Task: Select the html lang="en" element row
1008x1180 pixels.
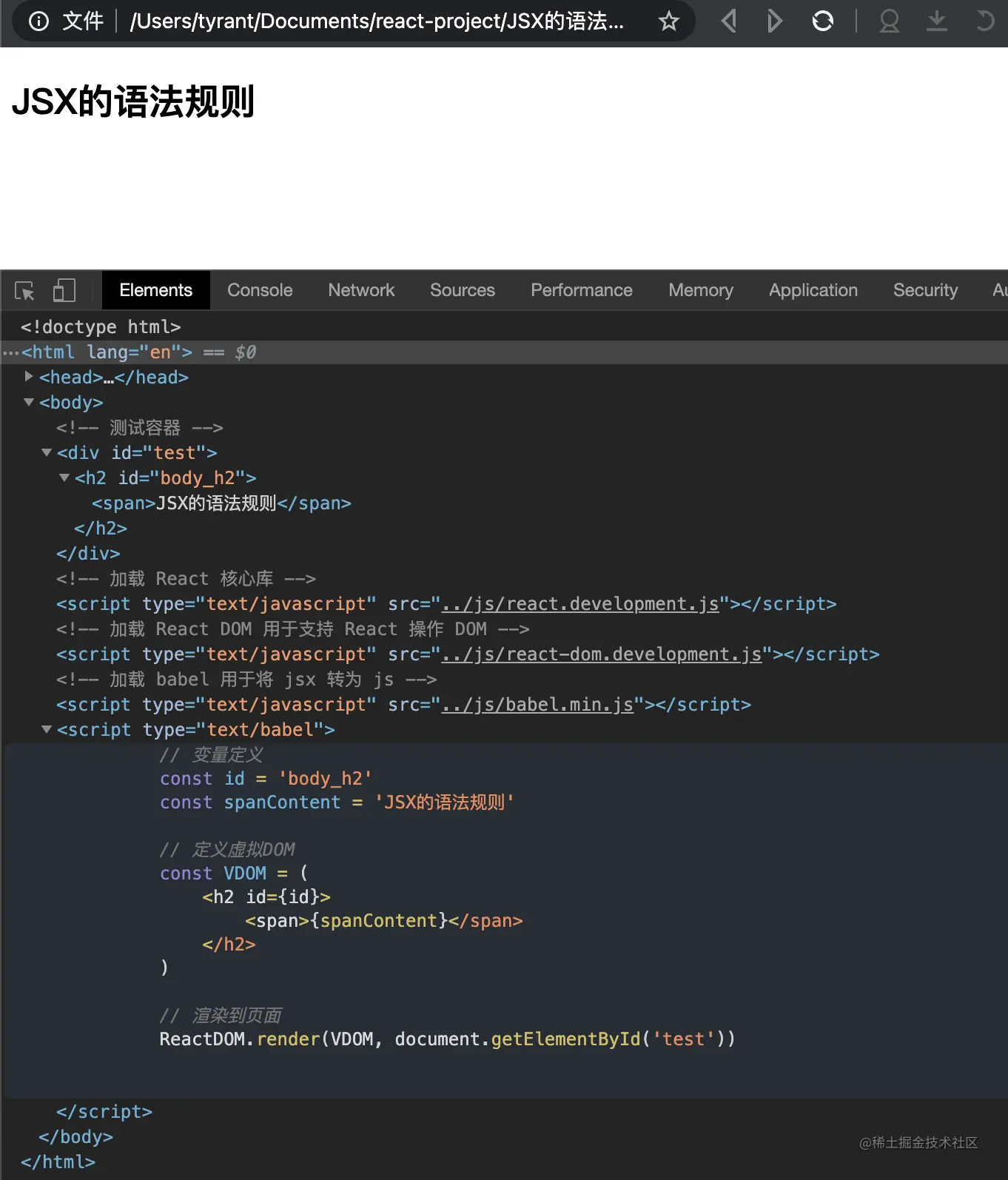Action: [504, 352]
